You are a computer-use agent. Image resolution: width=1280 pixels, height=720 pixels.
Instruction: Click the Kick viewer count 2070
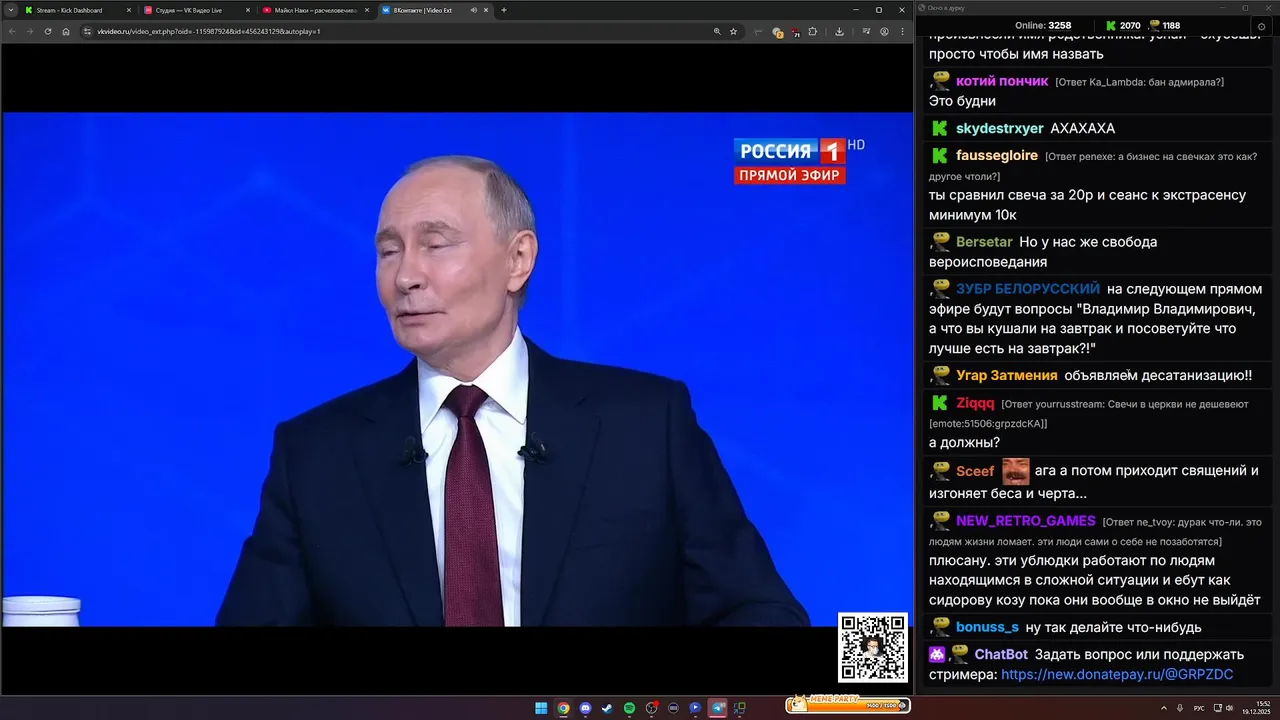1122,25
